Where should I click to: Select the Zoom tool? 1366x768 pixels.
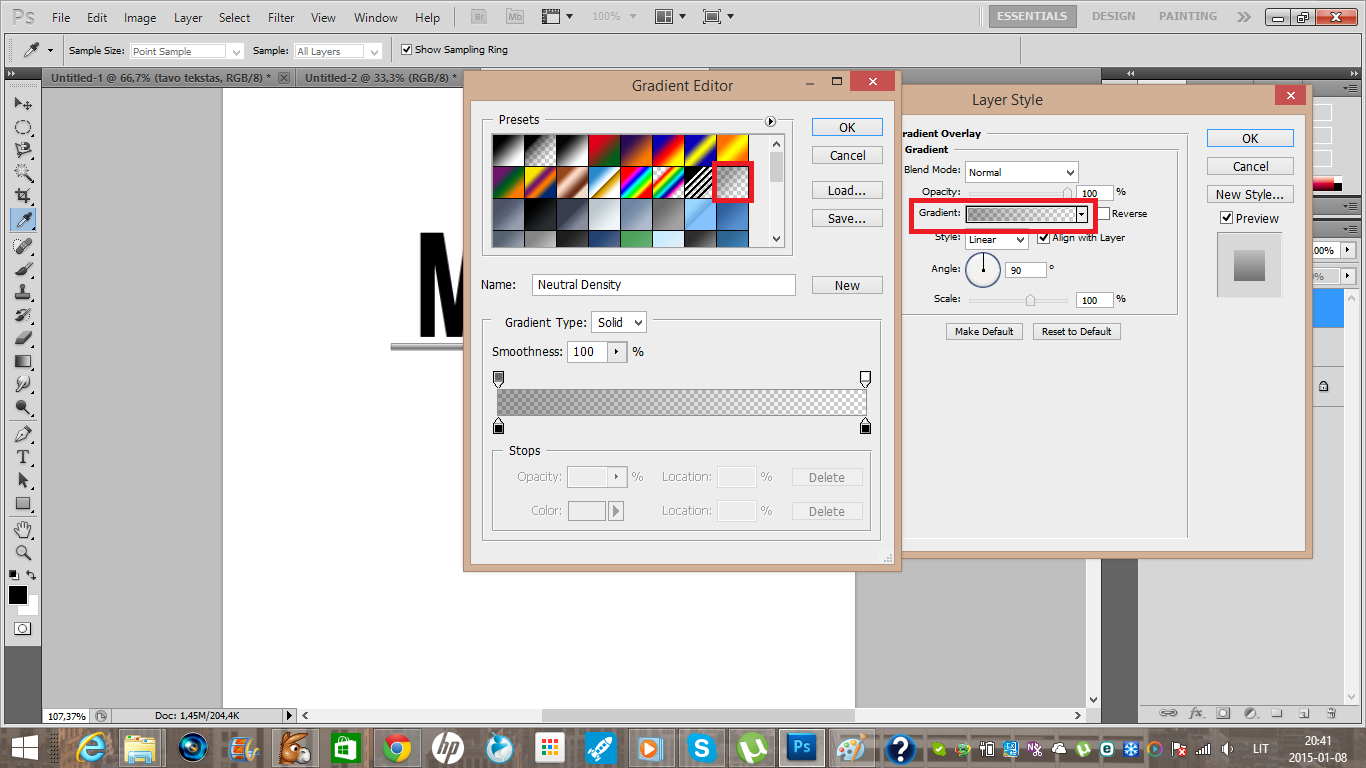click(x=22, y=552)
